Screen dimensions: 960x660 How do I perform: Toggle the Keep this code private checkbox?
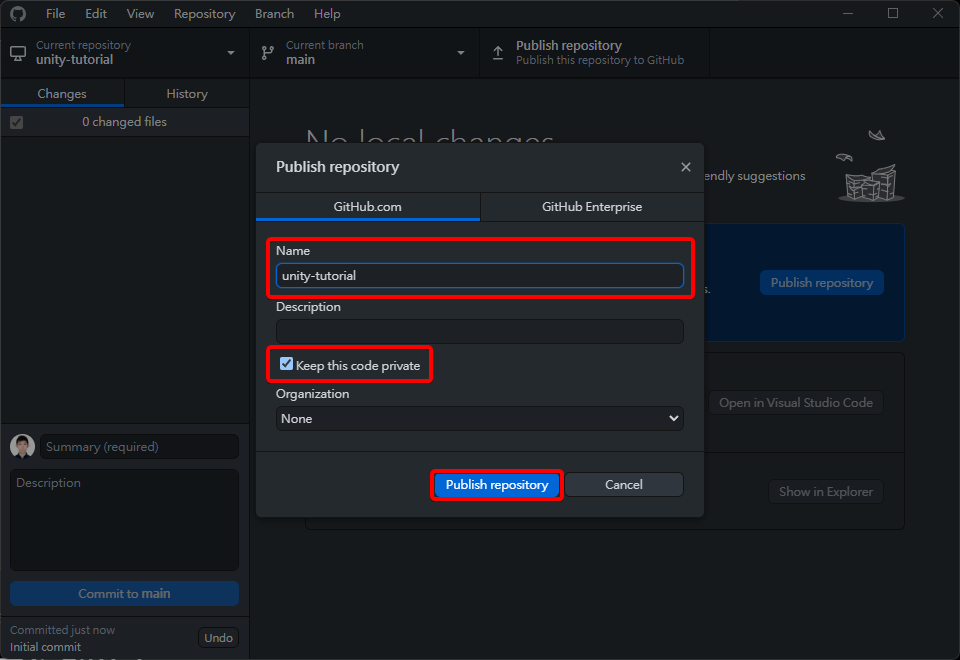pyautogui.click(x=286, y=364)
